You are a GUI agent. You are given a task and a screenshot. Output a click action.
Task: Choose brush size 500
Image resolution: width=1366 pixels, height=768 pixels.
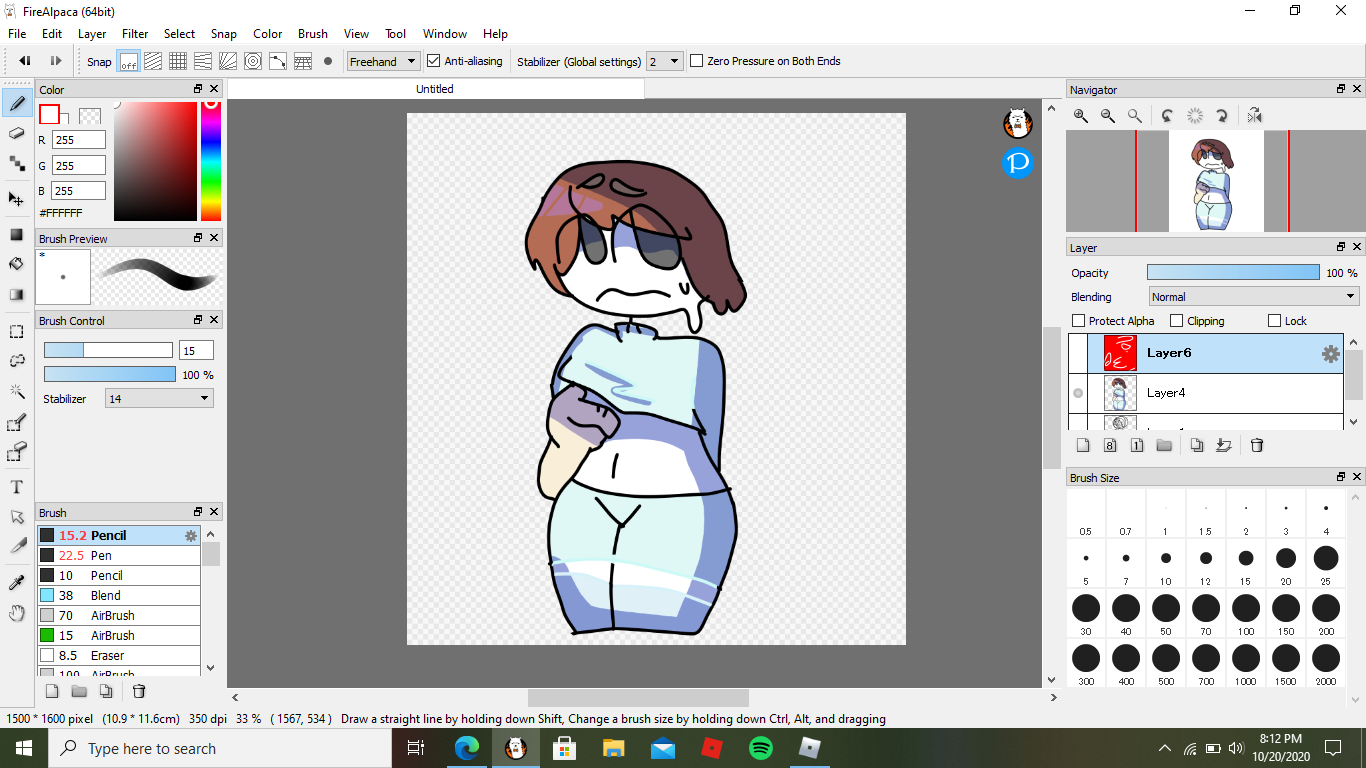[x=1166, y=664]
